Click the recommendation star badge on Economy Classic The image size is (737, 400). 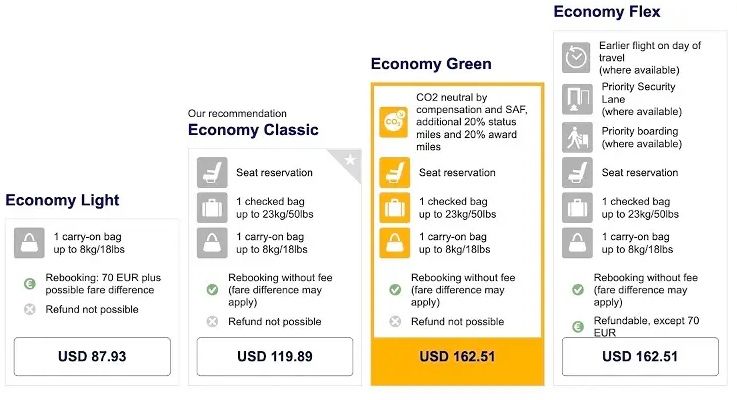[350, 160]
